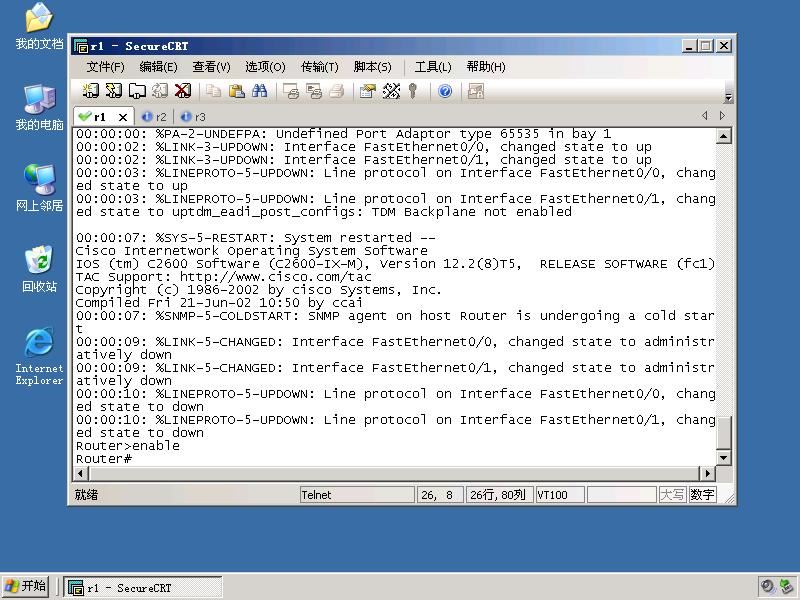800x600 pixels.
Task: Click TAC Support URL line in terminal
Action: [223, 277]
